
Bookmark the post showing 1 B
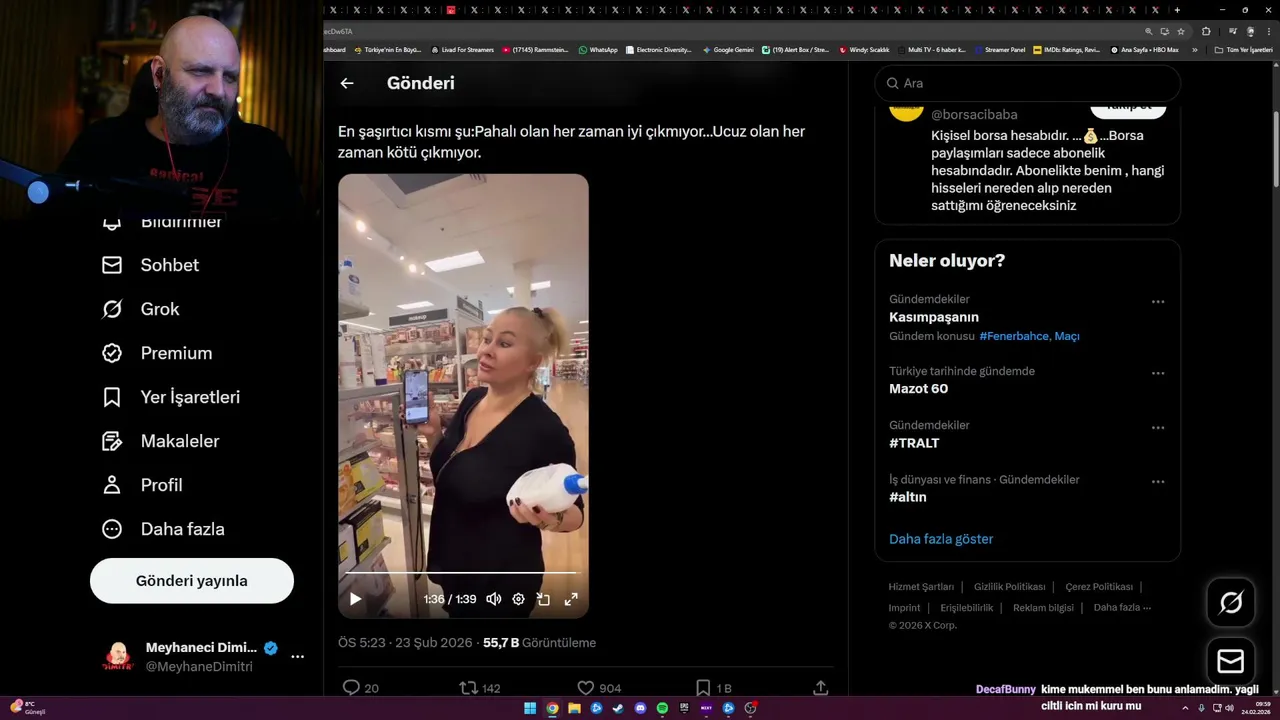click(x=703, y=688)
